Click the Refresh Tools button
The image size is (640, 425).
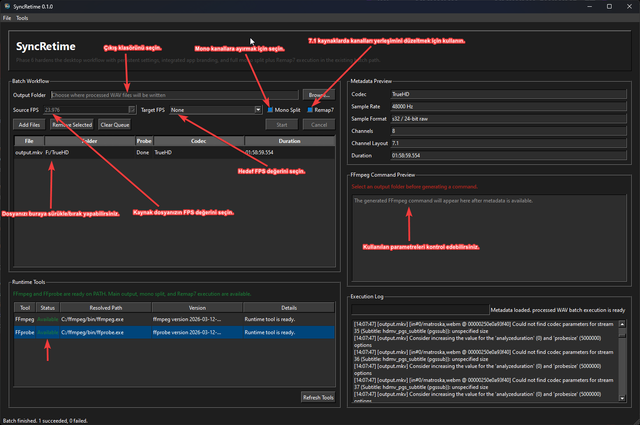click(318, 397)
